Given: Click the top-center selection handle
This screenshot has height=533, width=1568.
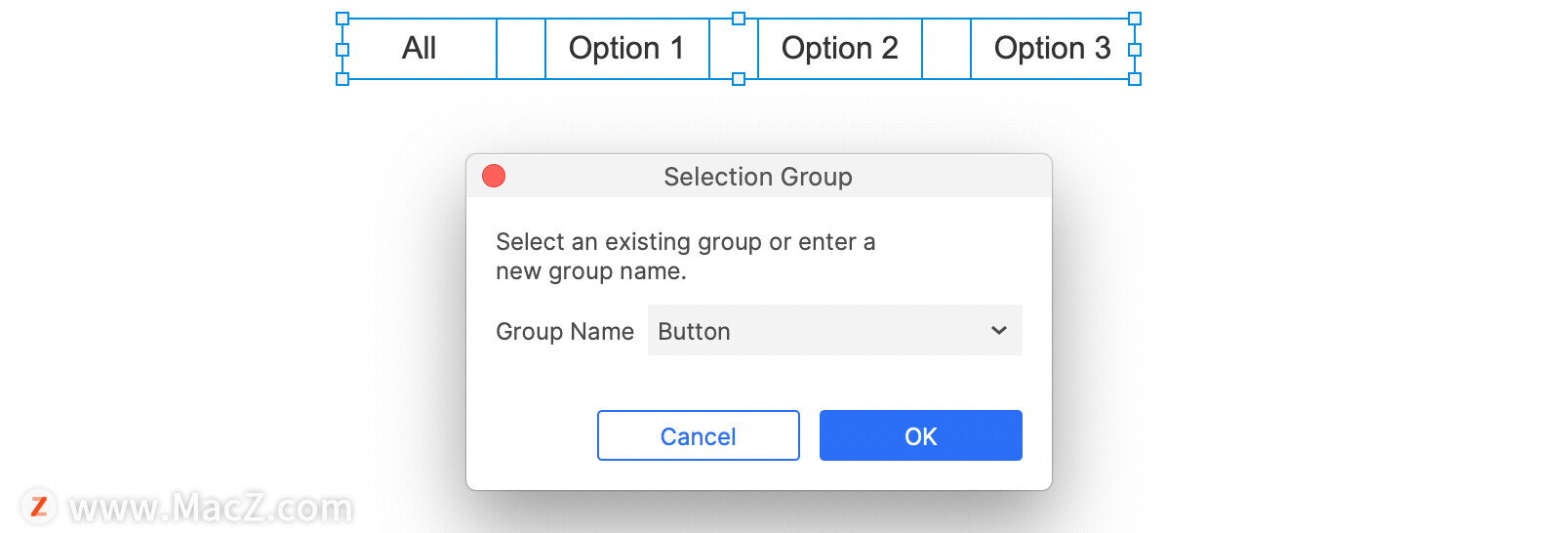Looking at the screenshot, I should [x=739, y=19].
